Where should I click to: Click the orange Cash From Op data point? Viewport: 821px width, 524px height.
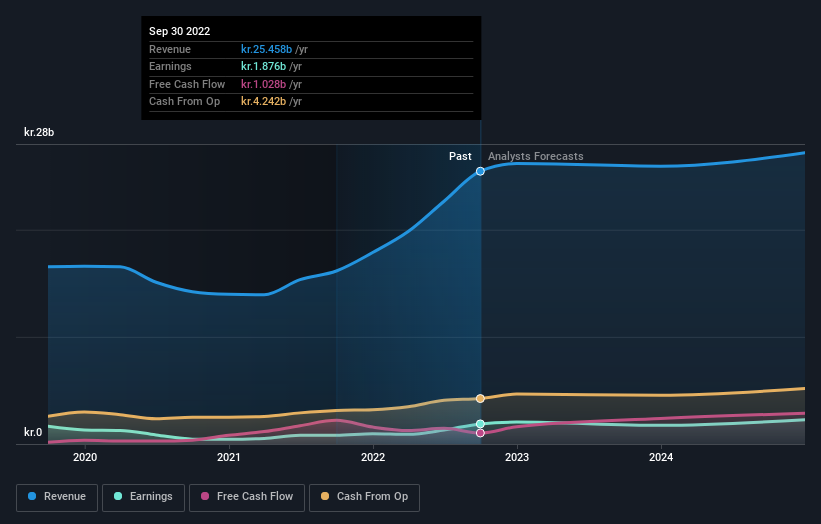(480, 398)
